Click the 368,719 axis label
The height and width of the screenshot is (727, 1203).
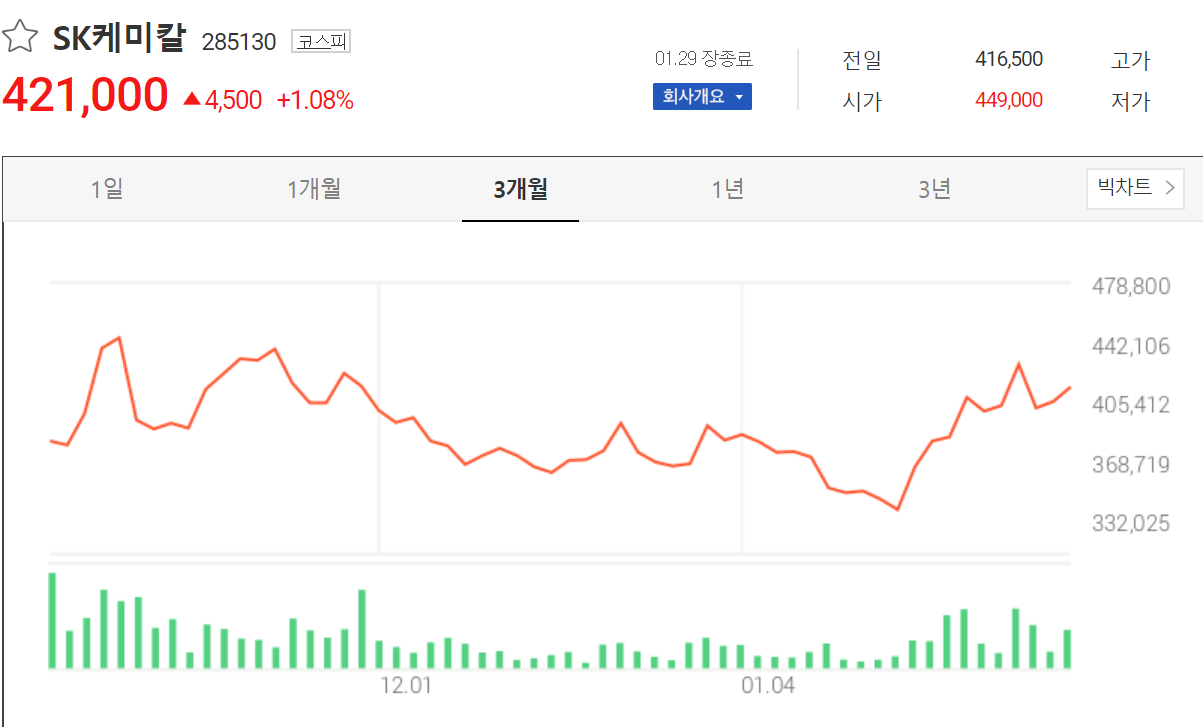point(1130,464)
